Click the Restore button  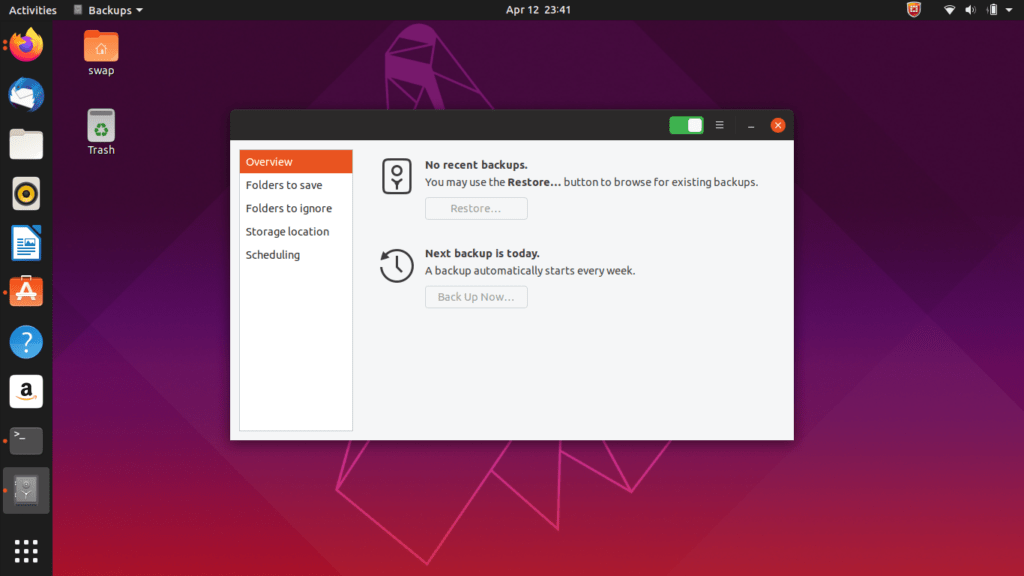476,208
